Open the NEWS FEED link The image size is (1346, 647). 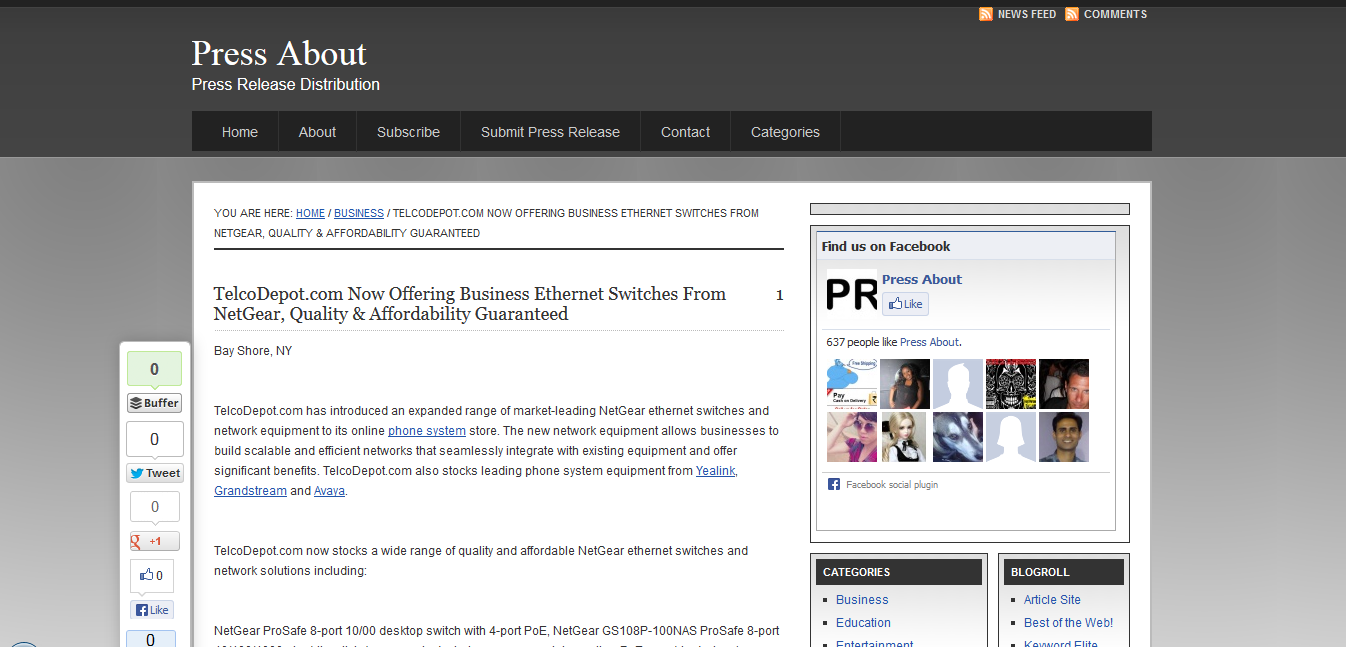(x=1027, y=14)
